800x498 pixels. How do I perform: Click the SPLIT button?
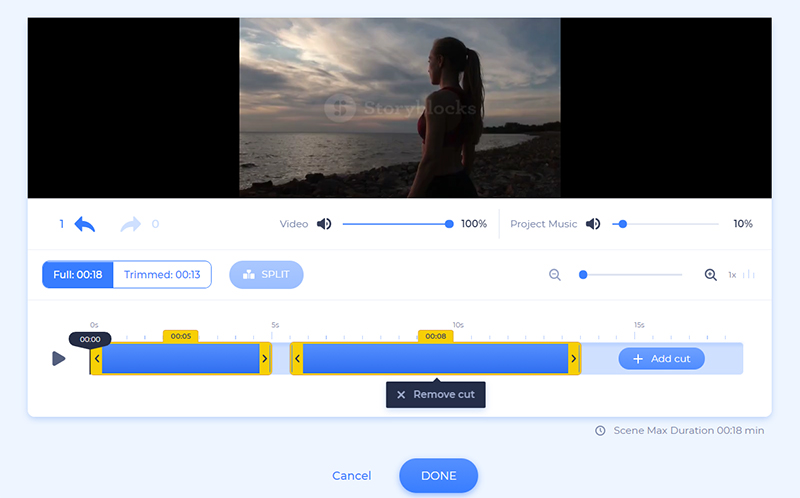click(266, 275)
